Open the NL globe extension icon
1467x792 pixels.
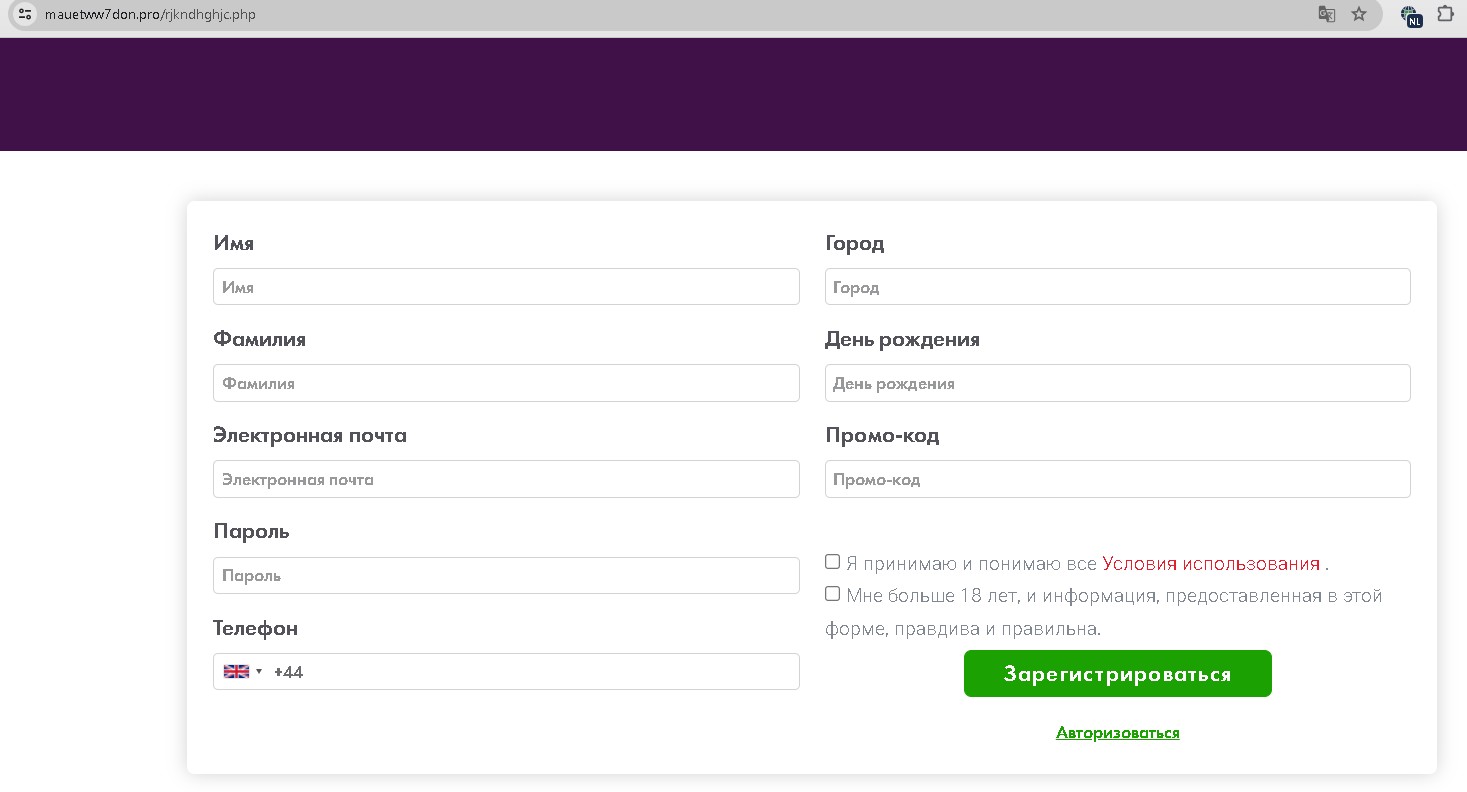tap(1411, 15)
